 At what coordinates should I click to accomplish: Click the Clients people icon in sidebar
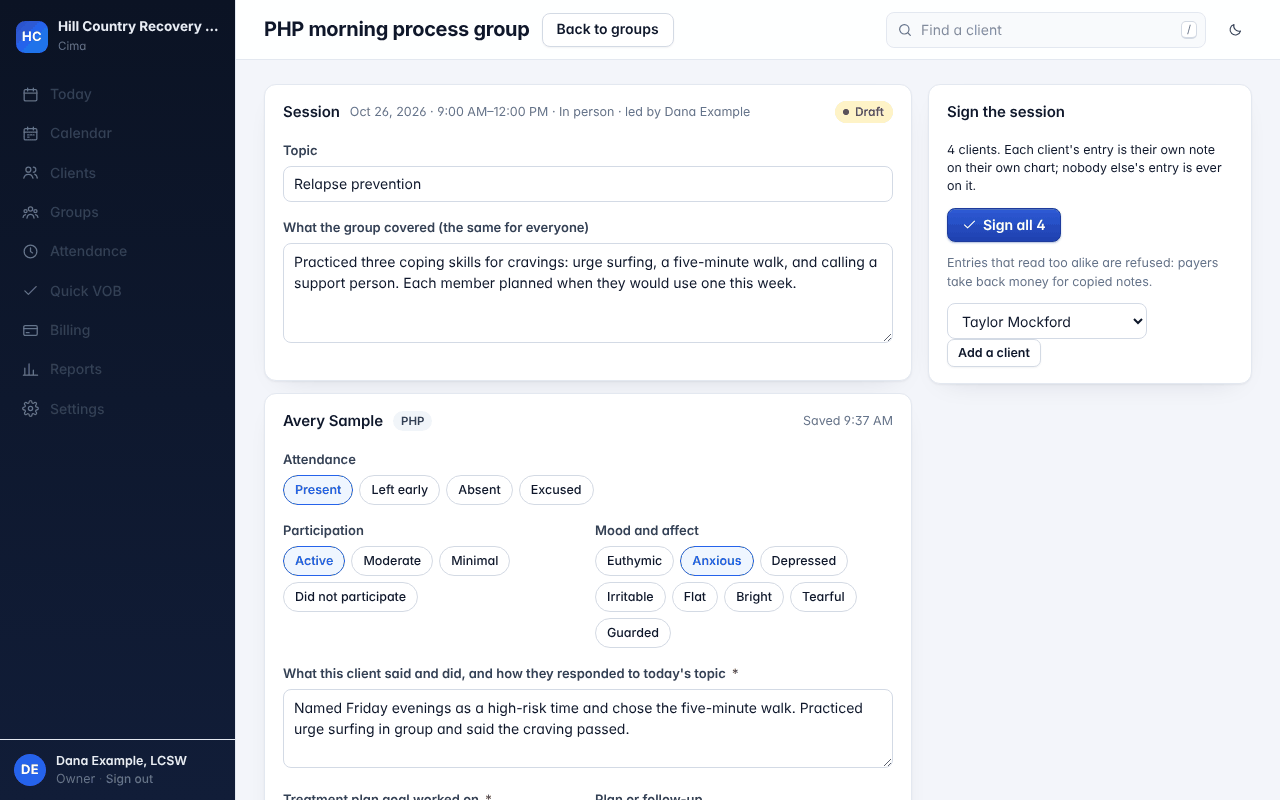coord(31,173)
